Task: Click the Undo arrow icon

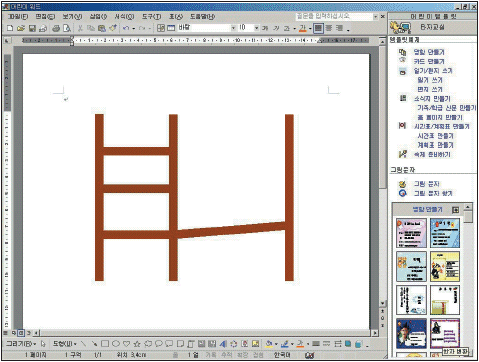Action: point(126,29)
